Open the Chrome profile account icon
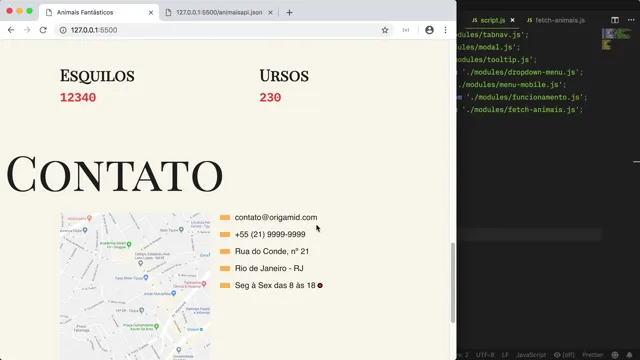This screenshot has width=640, height=360. tap(429, 30)
